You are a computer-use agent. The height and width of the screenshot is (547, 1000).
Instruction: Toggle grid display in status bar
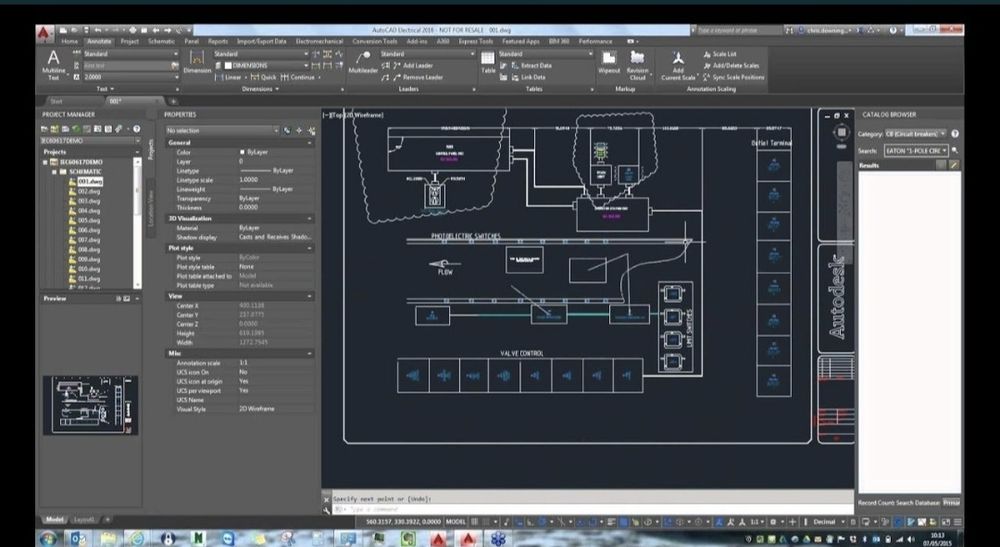[x=474, y=521]
